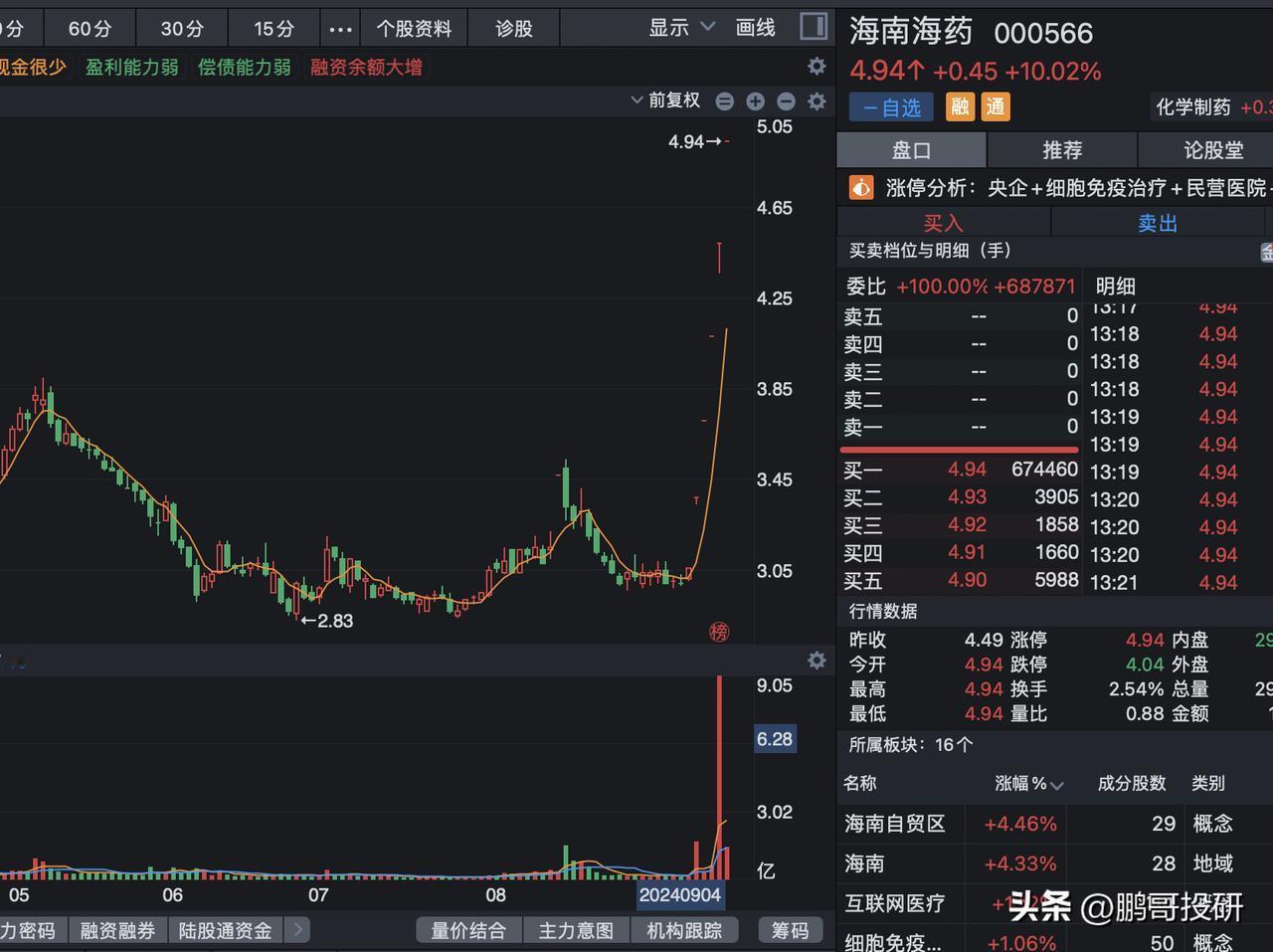This screenshot has height=952, width=1273.
Task: Click the 通 stock-connect badge
Action: coord(996,106)
